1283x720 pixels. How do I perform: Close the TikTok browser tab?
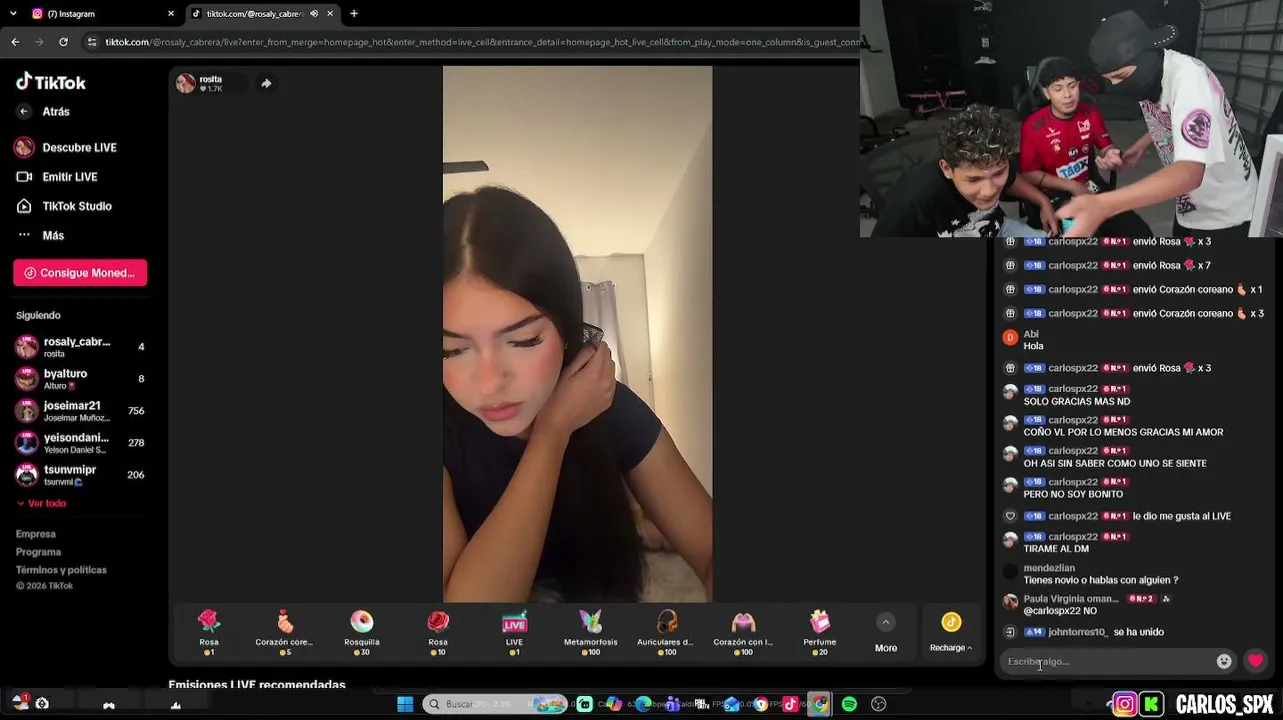(330, 14)
